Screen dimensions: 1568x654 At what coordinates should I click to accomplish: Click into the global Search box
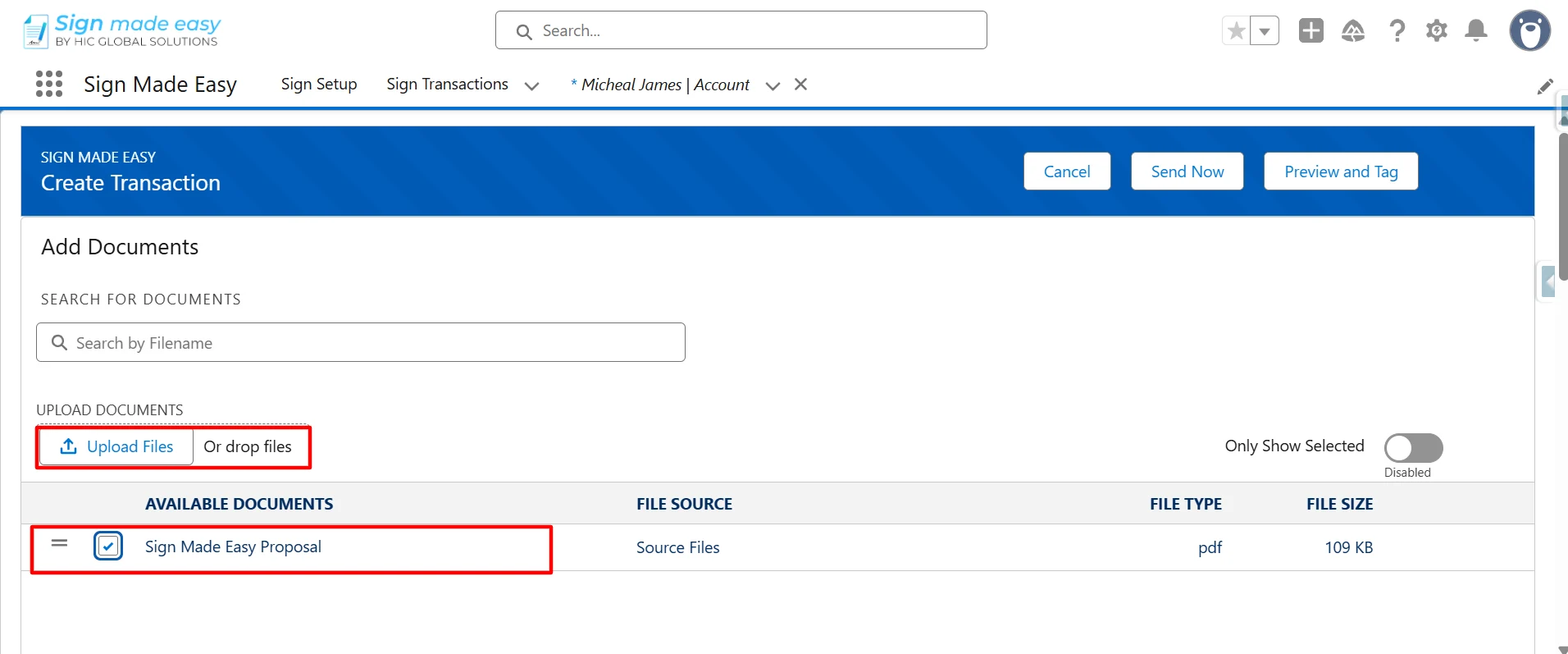point(741,30)
